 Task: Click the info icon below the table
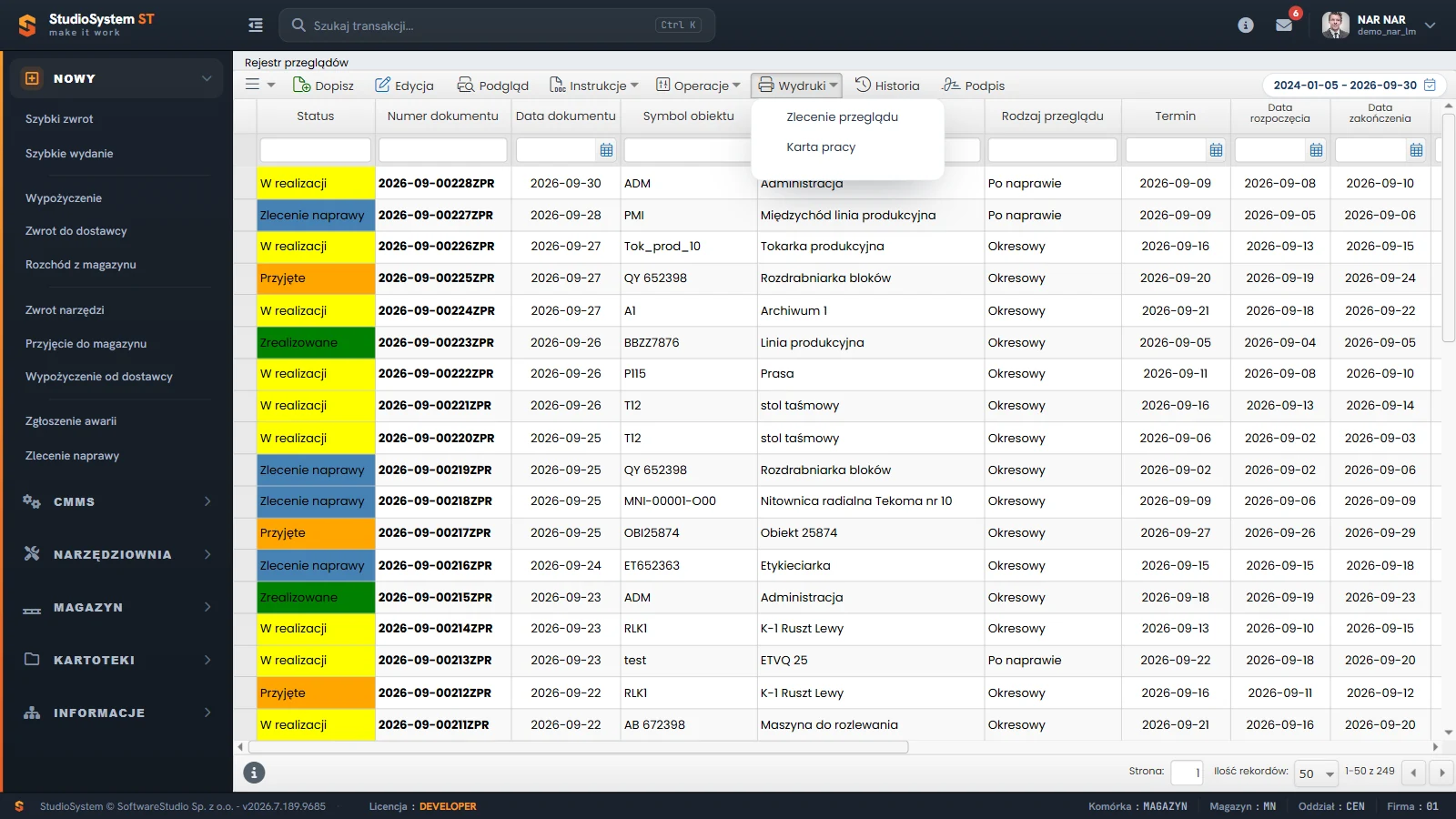click(x=254, y=773)
